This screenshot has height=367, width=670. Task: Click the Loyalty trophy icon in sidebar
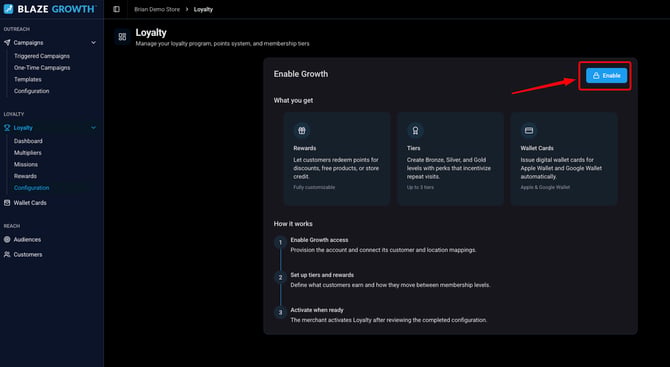[7, 128]
